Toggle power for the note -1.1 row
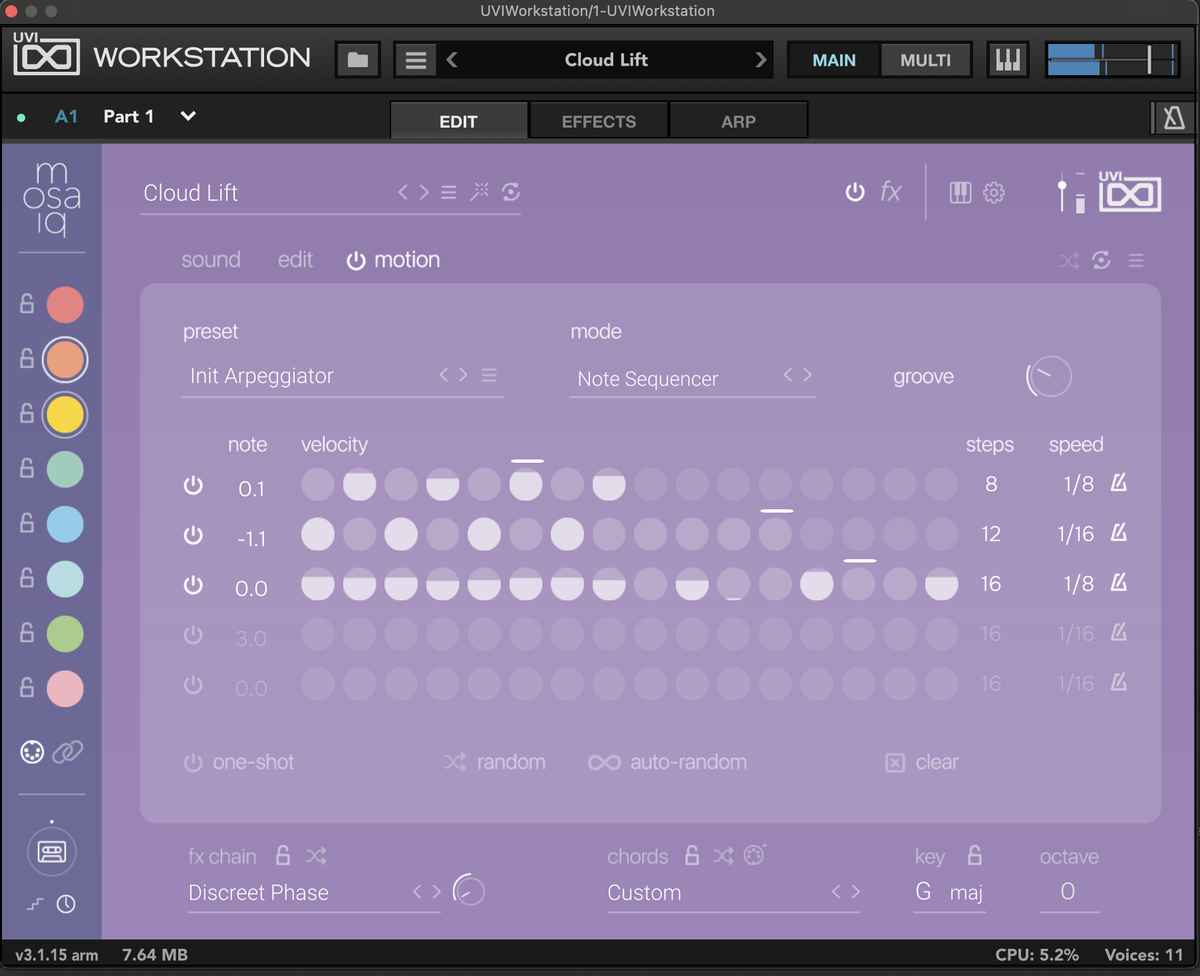Viewport: 1200px width, 976px height. pos(193,536)
